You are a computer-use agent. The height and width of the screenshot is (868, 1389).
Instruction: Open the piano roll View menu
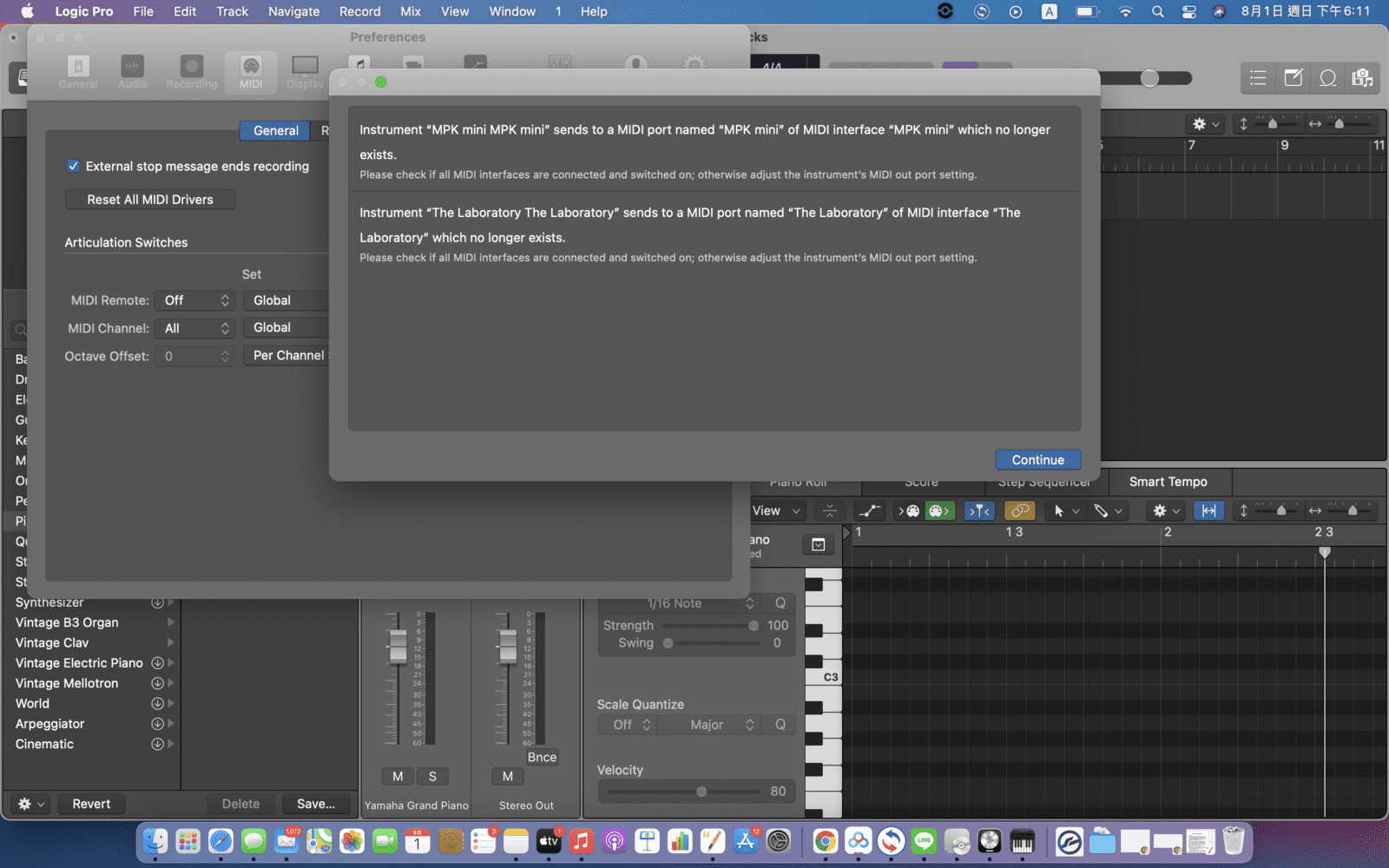click(777, 510)
